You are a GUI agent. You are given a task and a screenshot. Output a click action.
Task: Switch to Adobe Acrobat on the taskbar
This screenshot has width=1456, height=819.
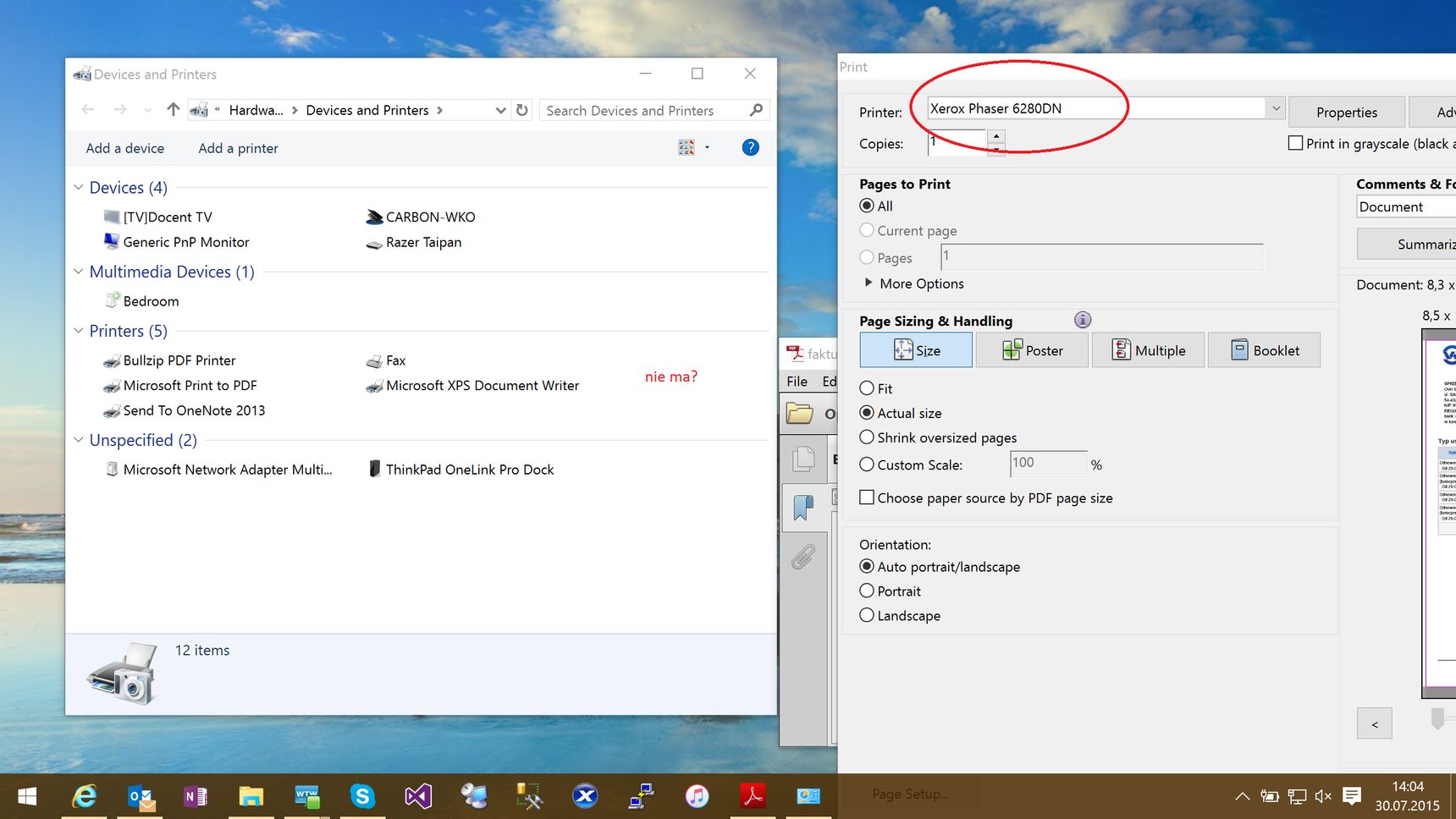(753, 796)
